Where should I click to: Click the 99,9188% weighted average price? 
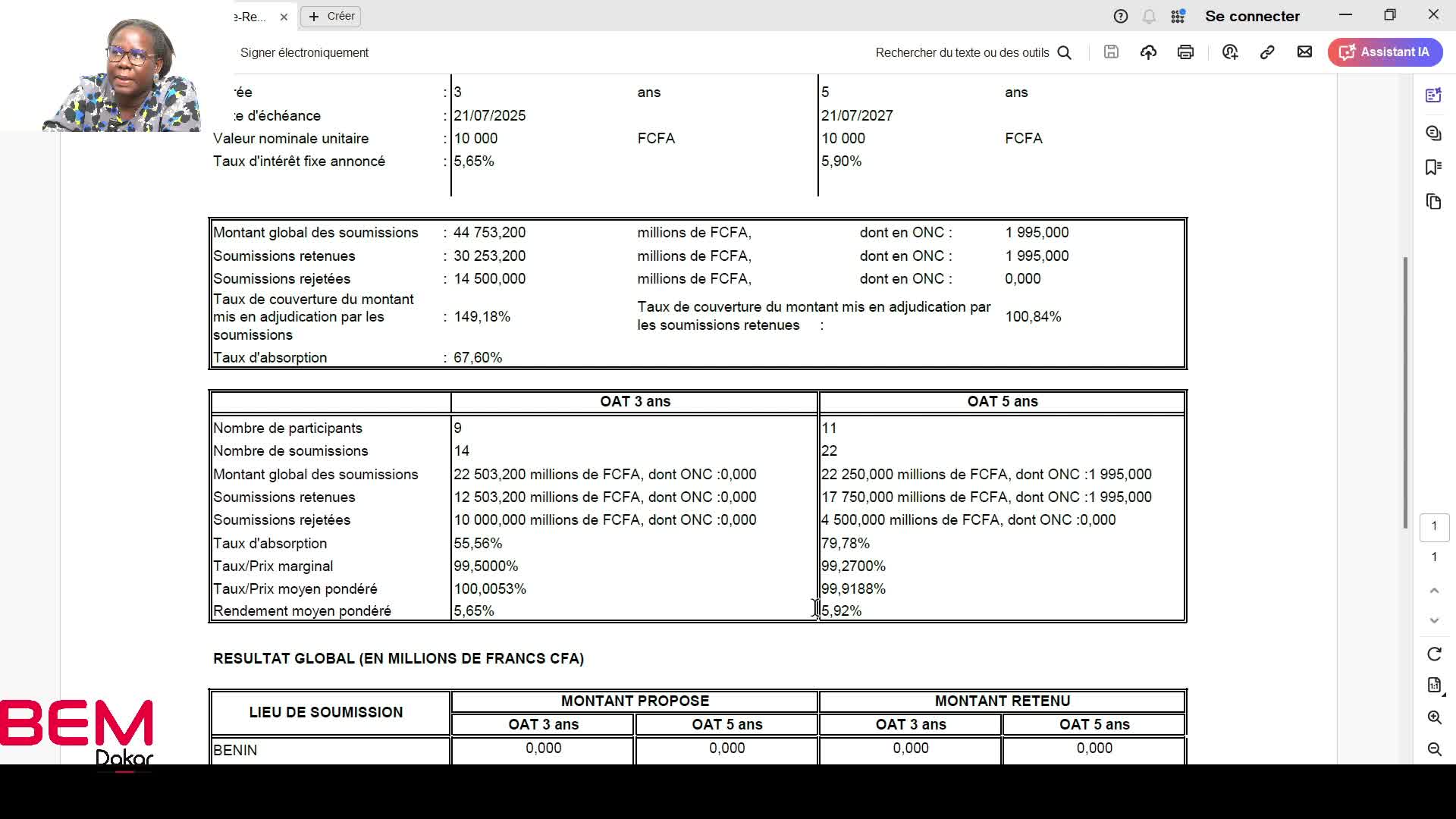(x=853, y=589)
